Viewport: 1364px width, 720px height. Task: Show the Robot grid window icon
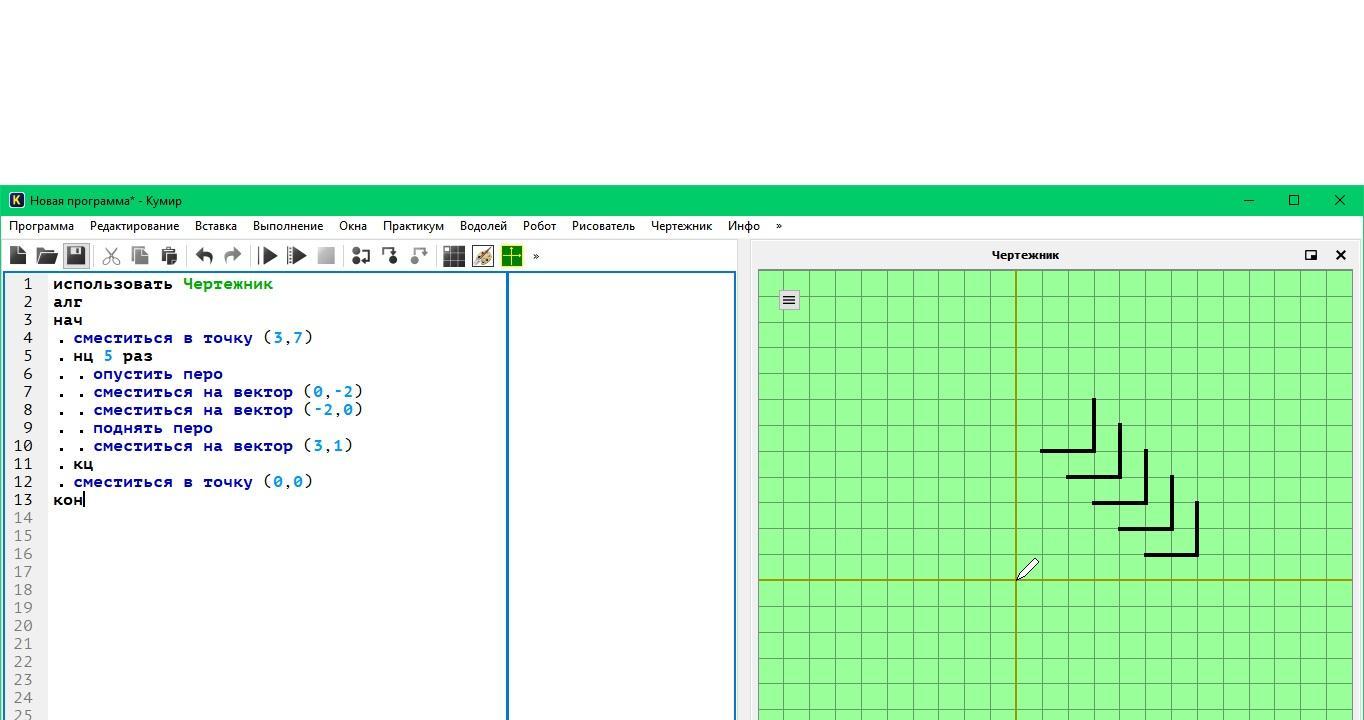click(454, 256)
